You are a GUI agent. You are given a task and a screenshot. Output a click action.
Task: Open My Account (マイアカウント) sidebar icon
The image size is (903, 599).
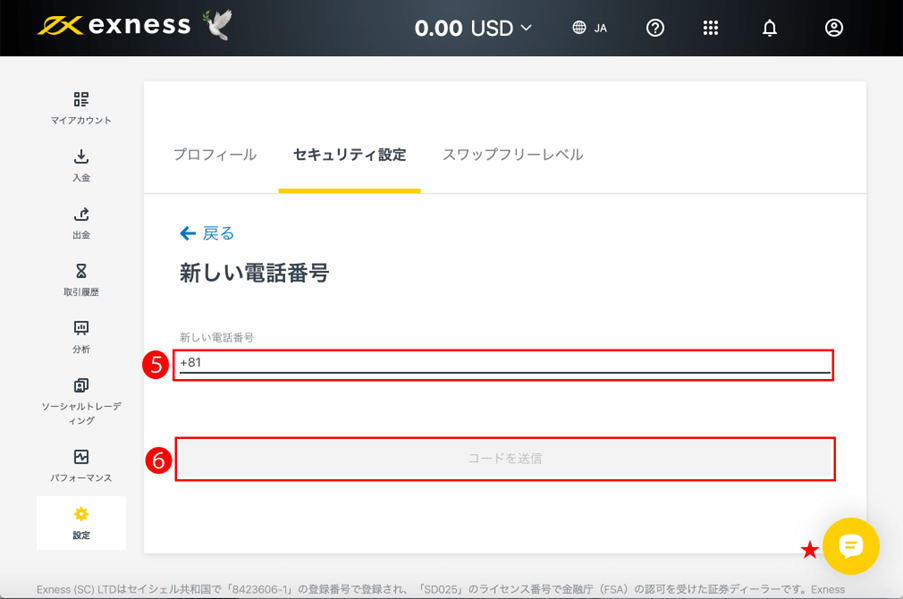[x=81, y=107]
